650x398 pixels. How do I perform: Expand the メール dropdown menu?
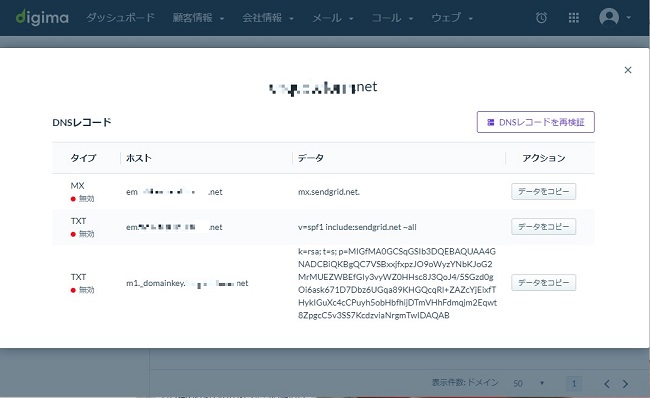tap(332, 18)
